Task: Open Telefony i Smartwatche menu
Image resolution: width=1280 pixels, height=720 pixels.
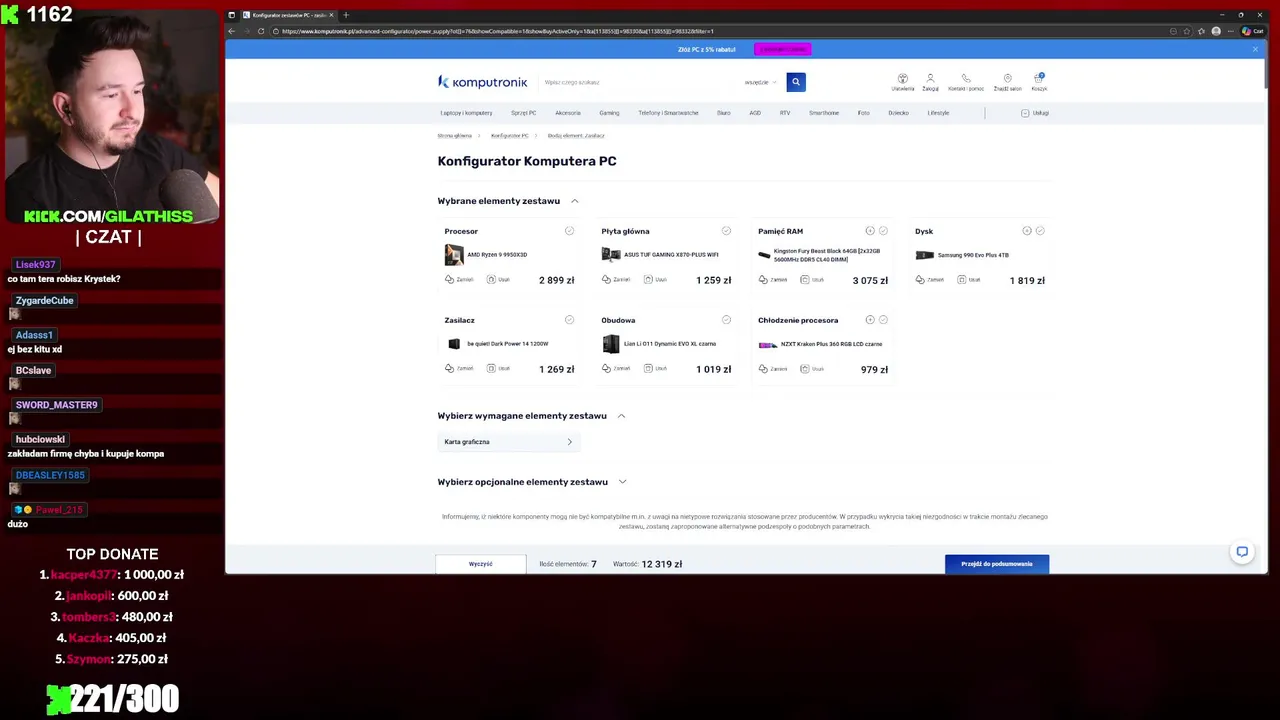Action: pyautogui.click(x=668, y=113)
